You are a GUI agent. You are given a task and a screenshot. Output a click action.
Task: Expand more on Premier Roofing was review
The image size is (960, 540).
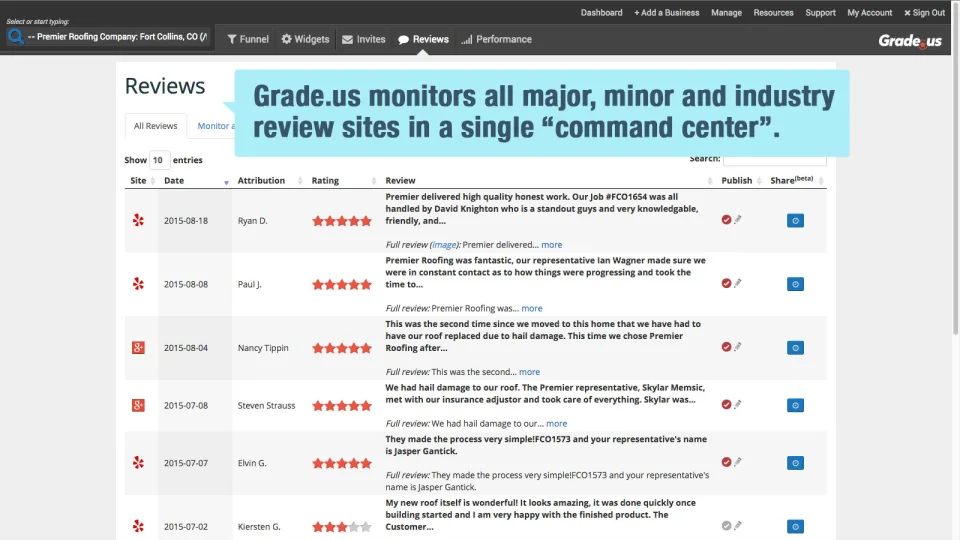531,309
